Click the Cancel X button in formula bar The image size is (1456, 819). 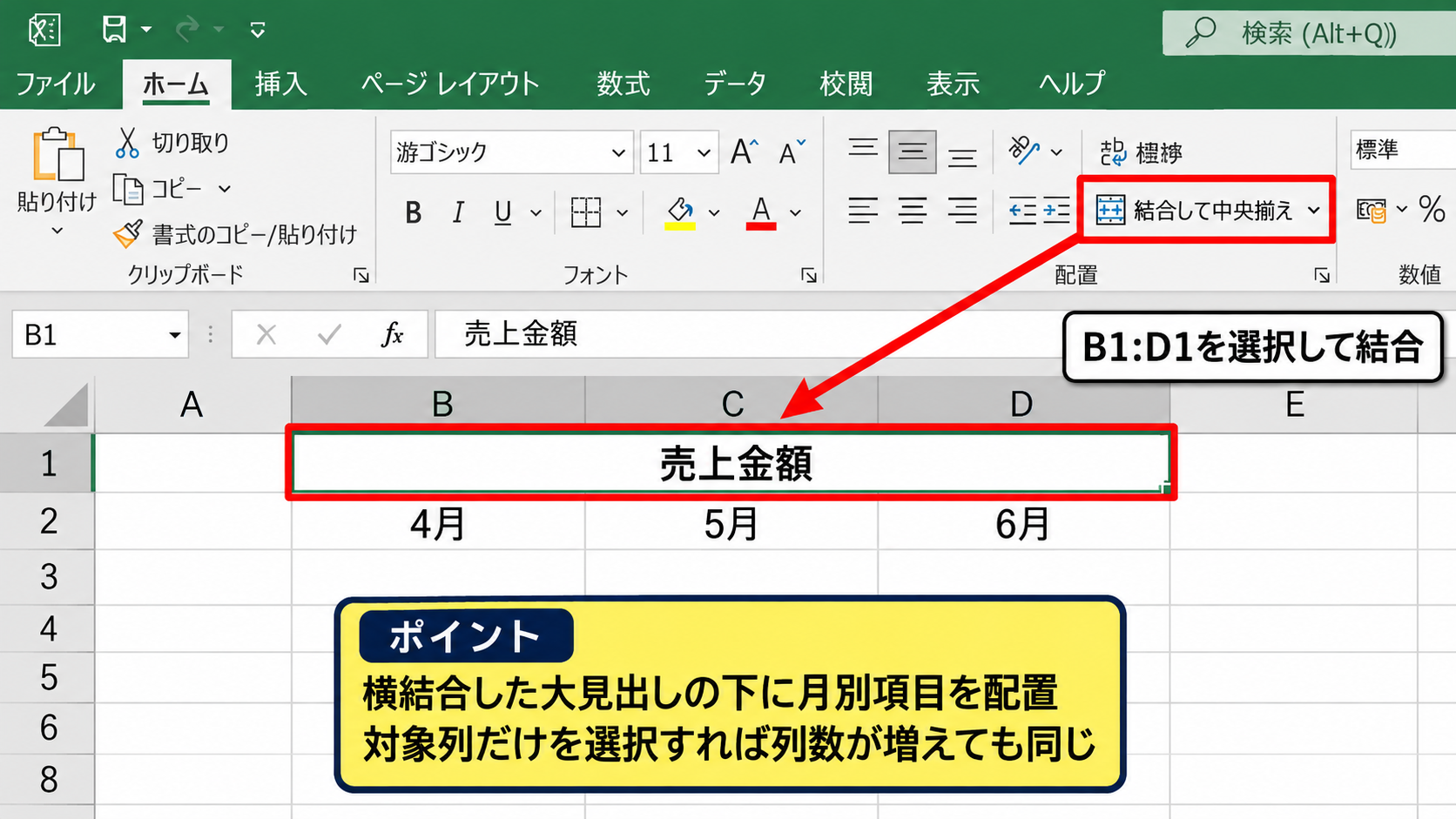coord(266,334)
